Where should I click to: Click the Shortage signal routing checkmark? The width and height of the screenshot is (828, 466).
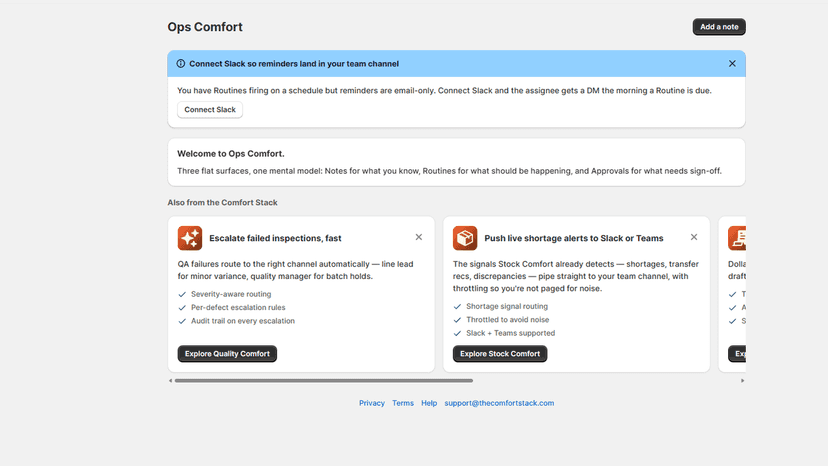pos(457,306)
